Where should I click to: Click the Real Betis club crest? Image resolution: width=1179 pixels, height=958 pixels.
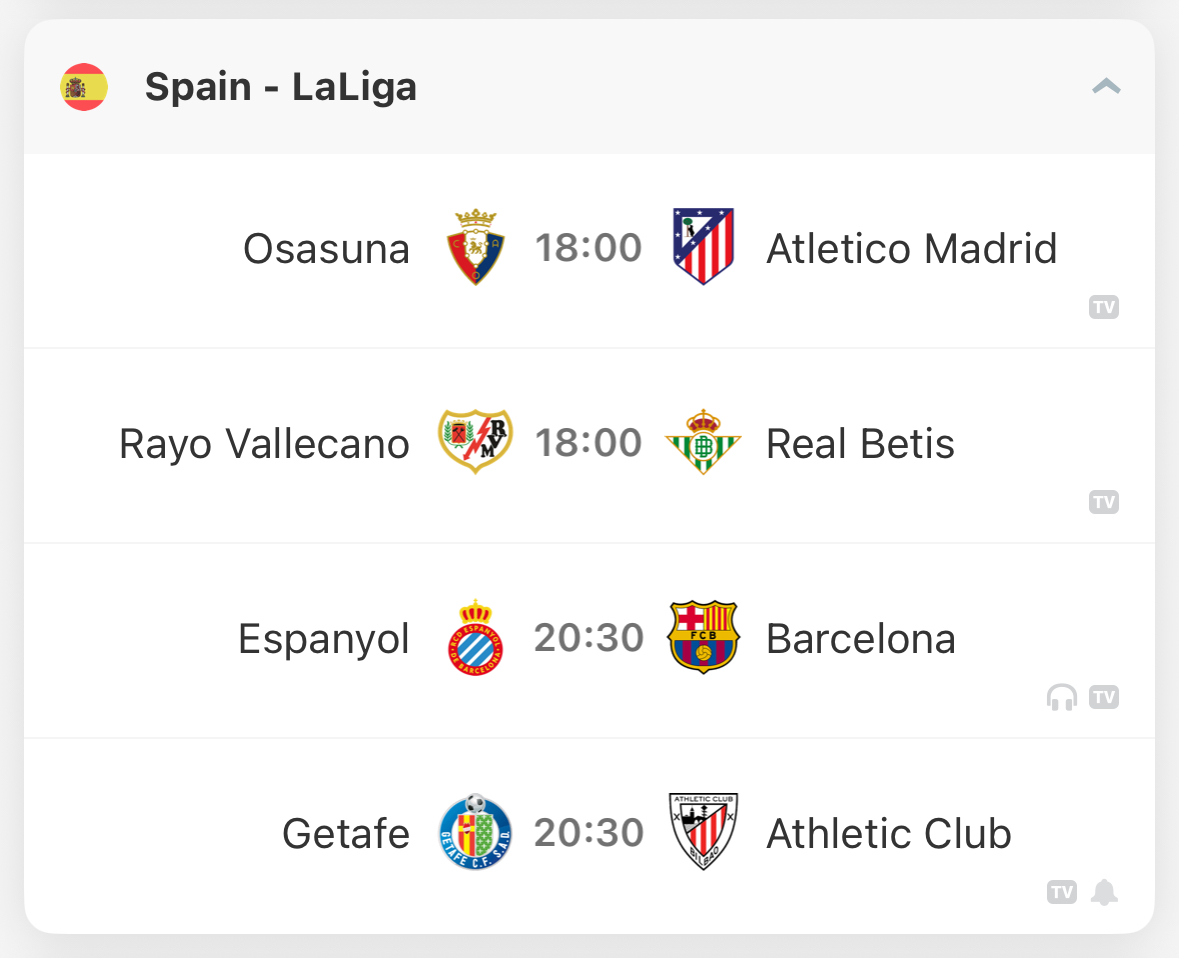click(x=703, y=441)
